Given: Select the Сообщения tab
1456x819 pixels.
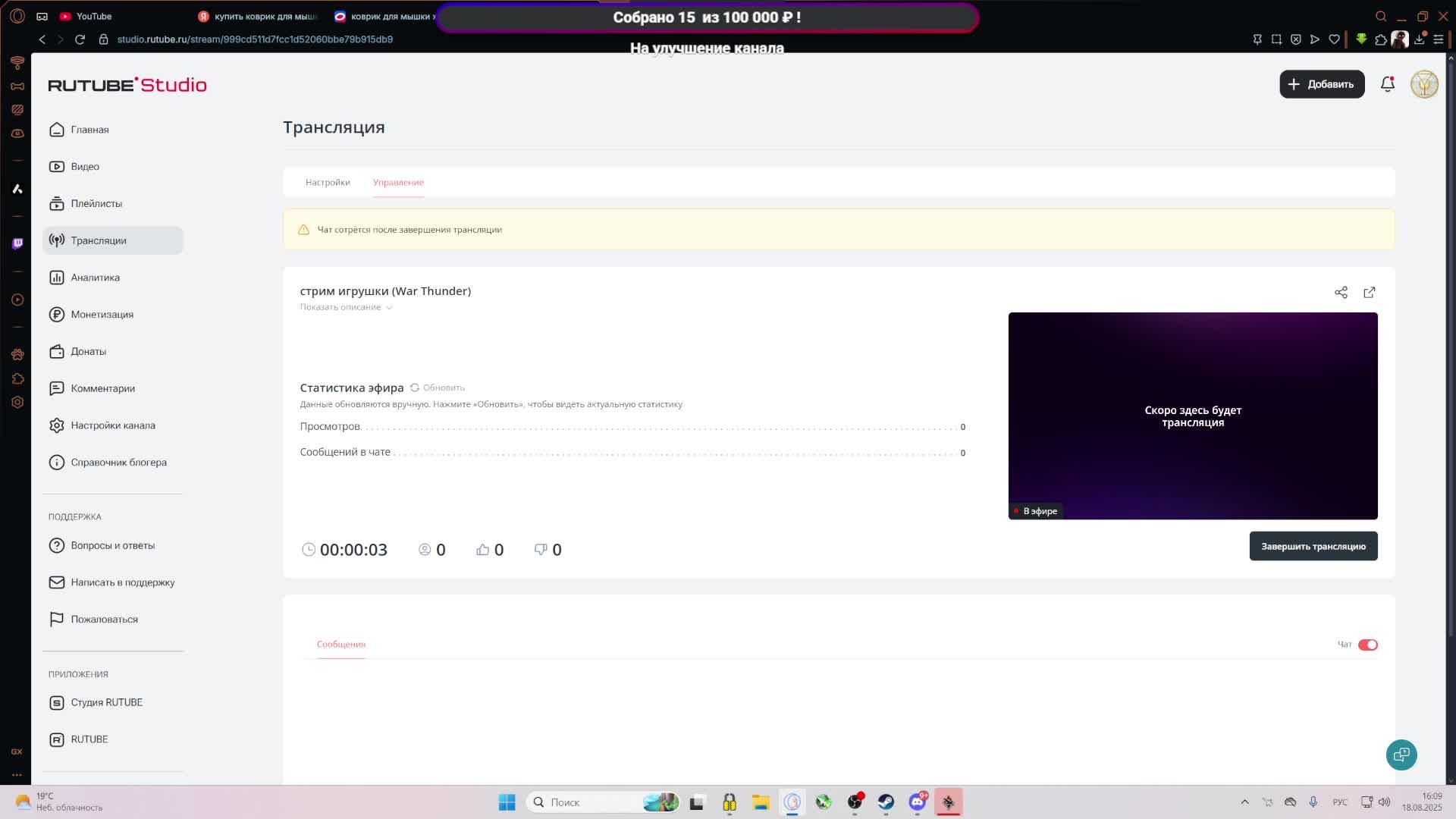Looking at the screenshot, I should [340, 645].
